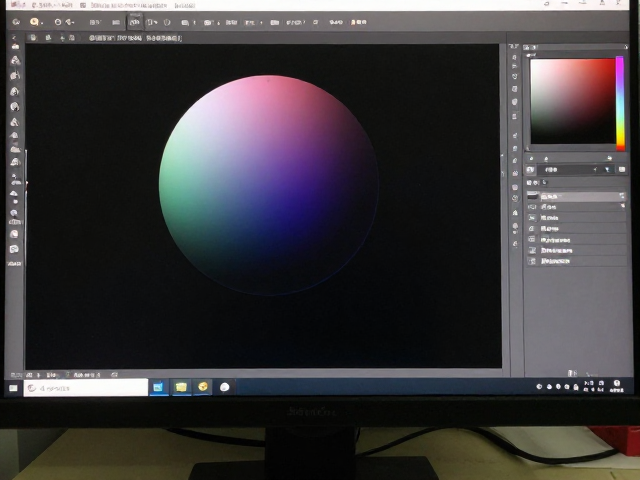
Task: Open the orange round app icon in taskbar
Action: click(x=203, y=387)
